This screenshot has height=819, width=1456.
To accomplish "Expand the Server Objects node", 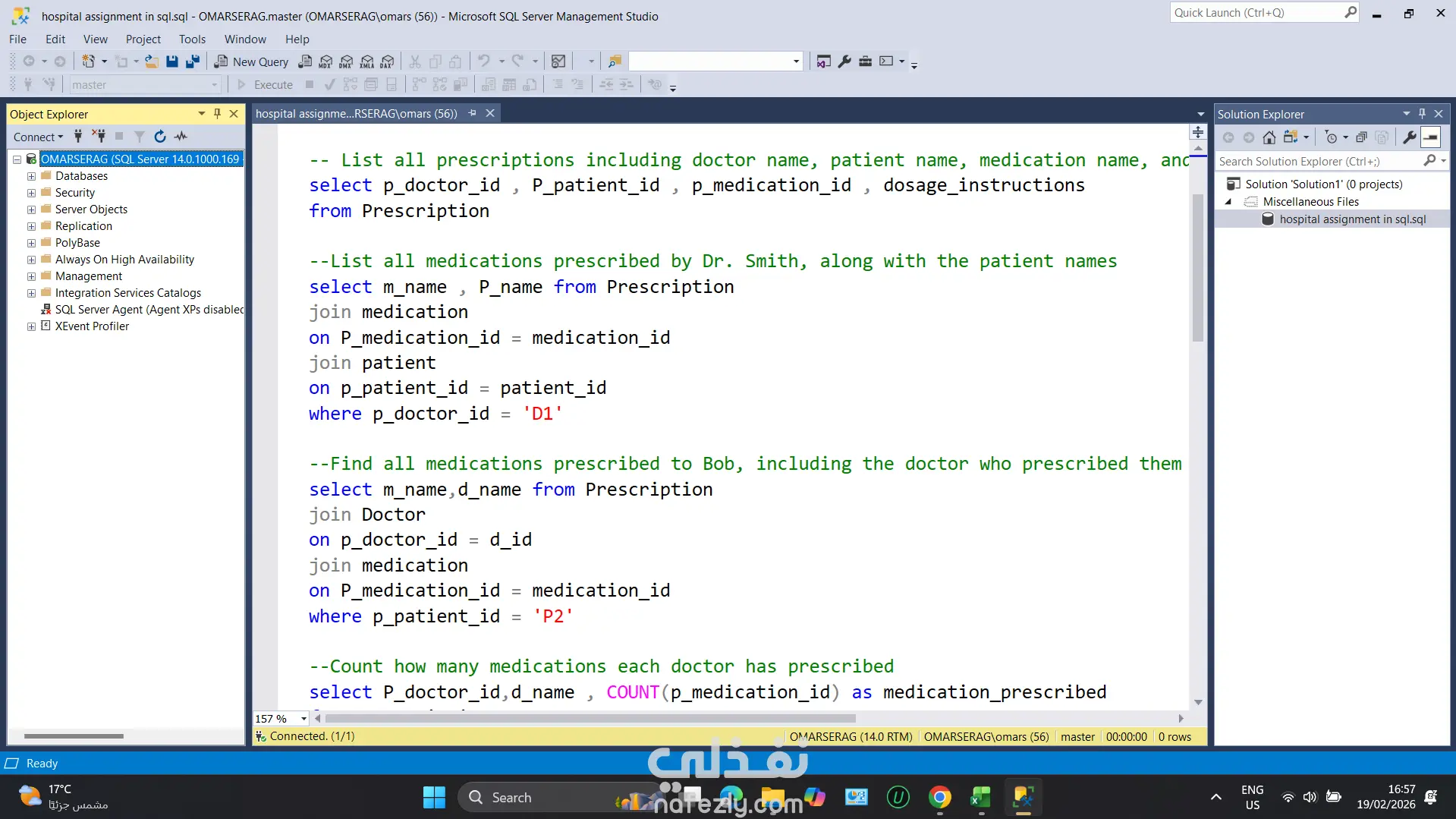I will [x=31, y=209].
